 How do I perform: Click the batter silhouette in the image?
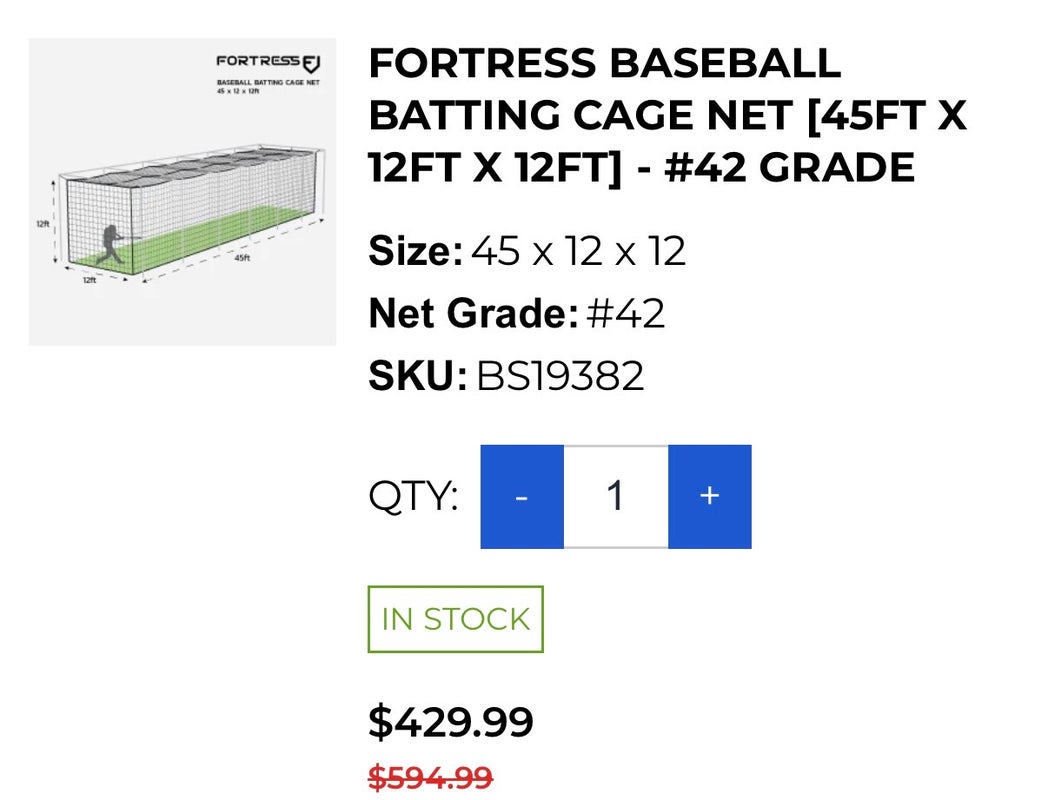112,244
